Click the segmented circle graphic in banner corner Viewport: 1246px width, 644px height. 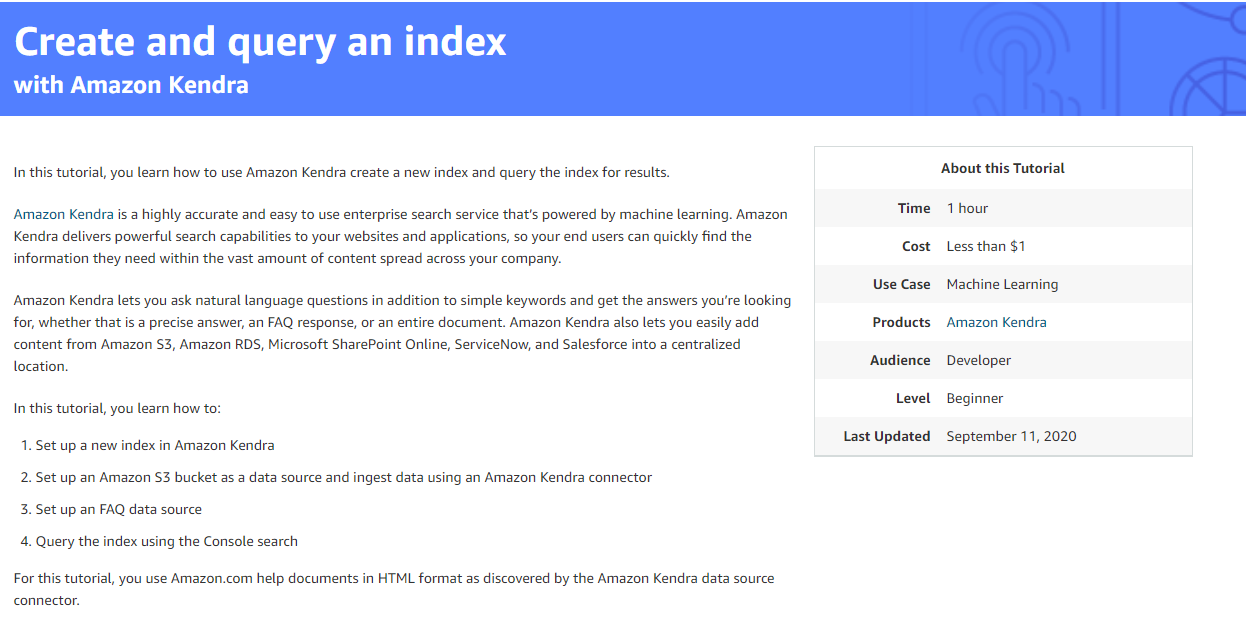point(1212,85)
